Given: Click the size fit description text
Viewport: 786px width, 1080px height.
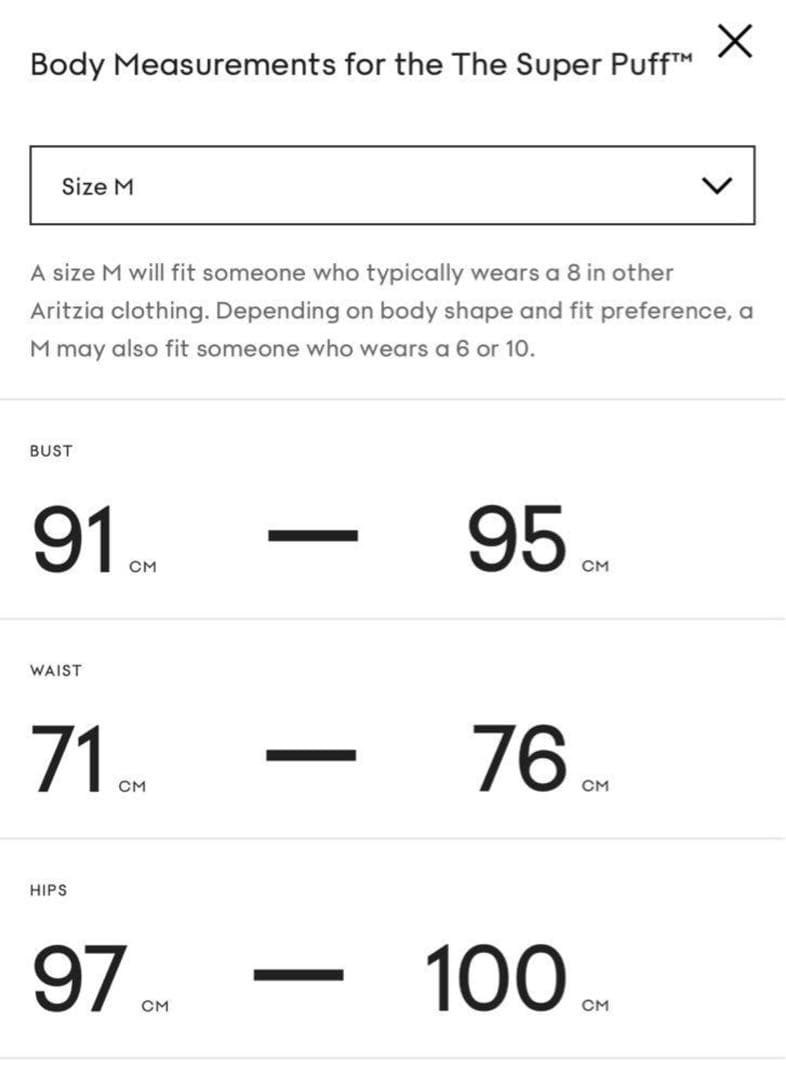Looking at the screenshot, I should pos(390,310).
